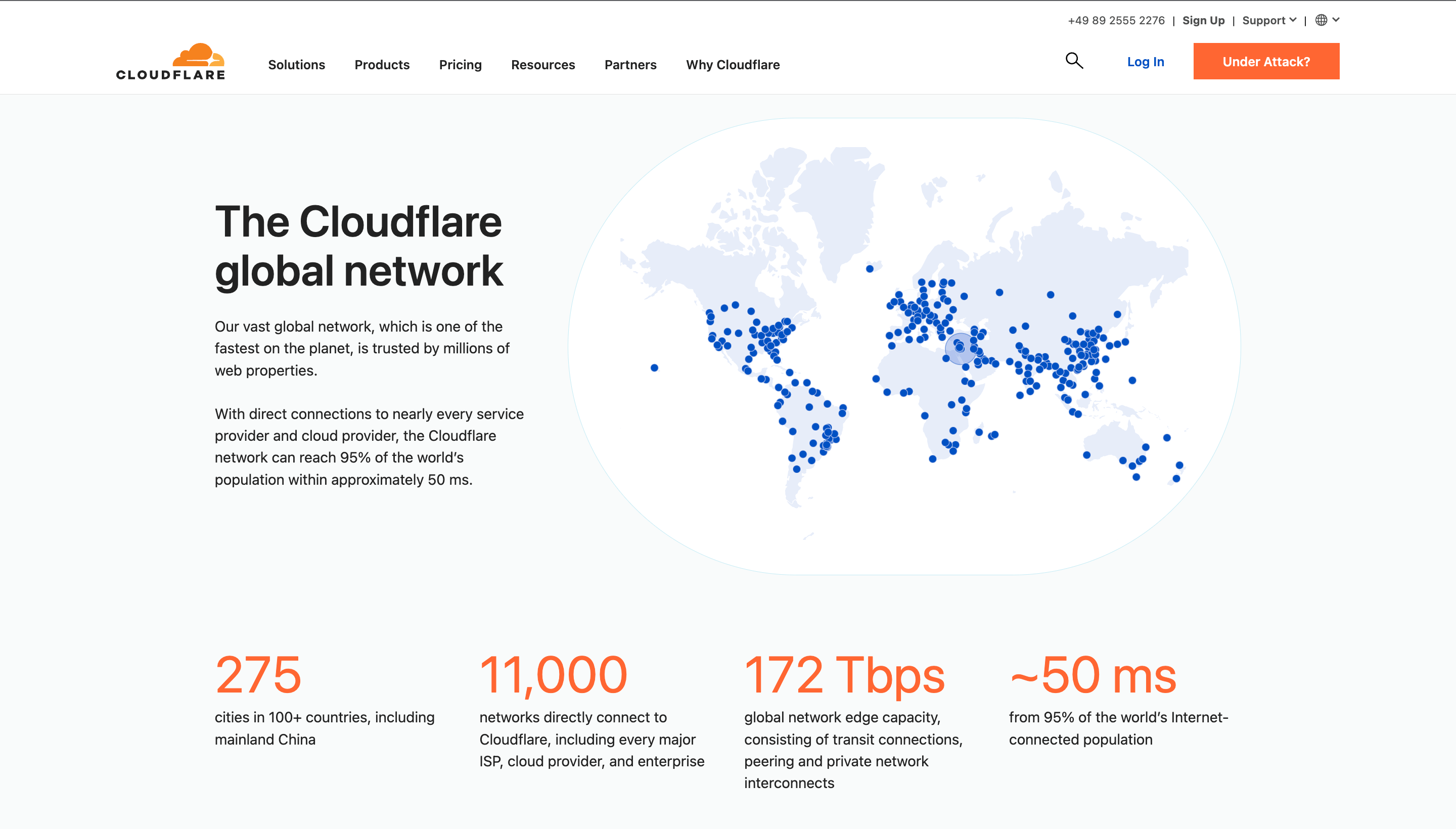This screenshot has width=1456, height=829.
Task: Click the Hawaii data center dot
Action: tap(654, 368)
